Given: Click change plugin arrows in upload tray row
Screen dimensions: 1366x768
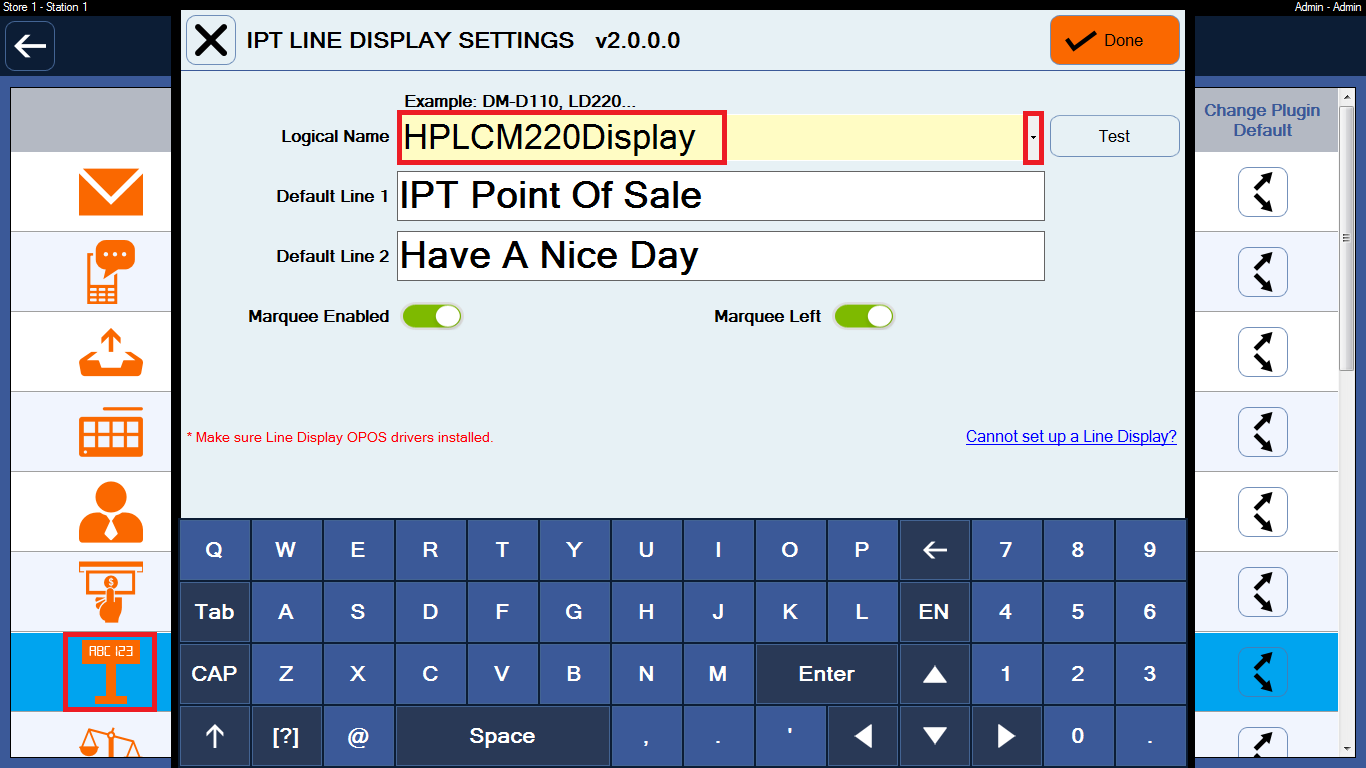Looking at the screenshot, I should point(1263,352).
